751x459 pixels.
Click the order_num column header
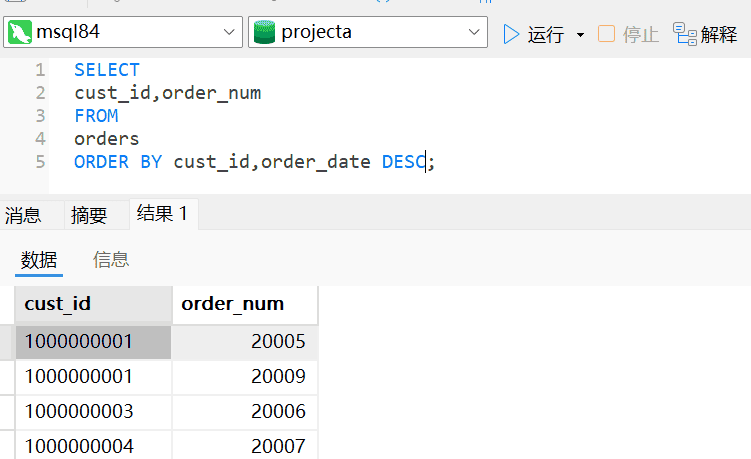(245, 304)
